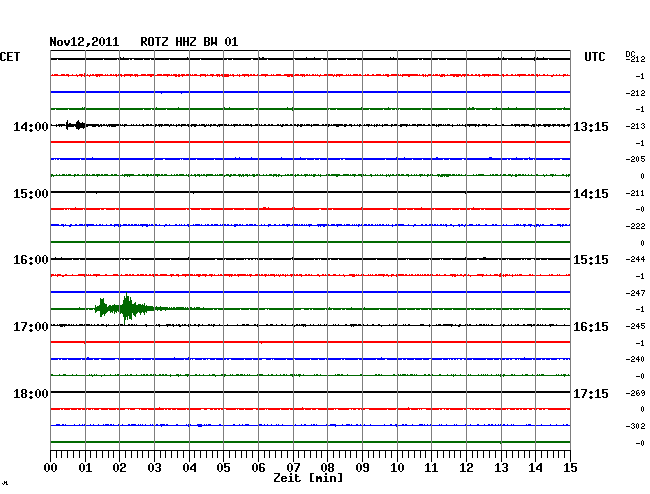650x494 pixels.
Task: Click the "15:15" UTC time label
Action: pos(591,260)
